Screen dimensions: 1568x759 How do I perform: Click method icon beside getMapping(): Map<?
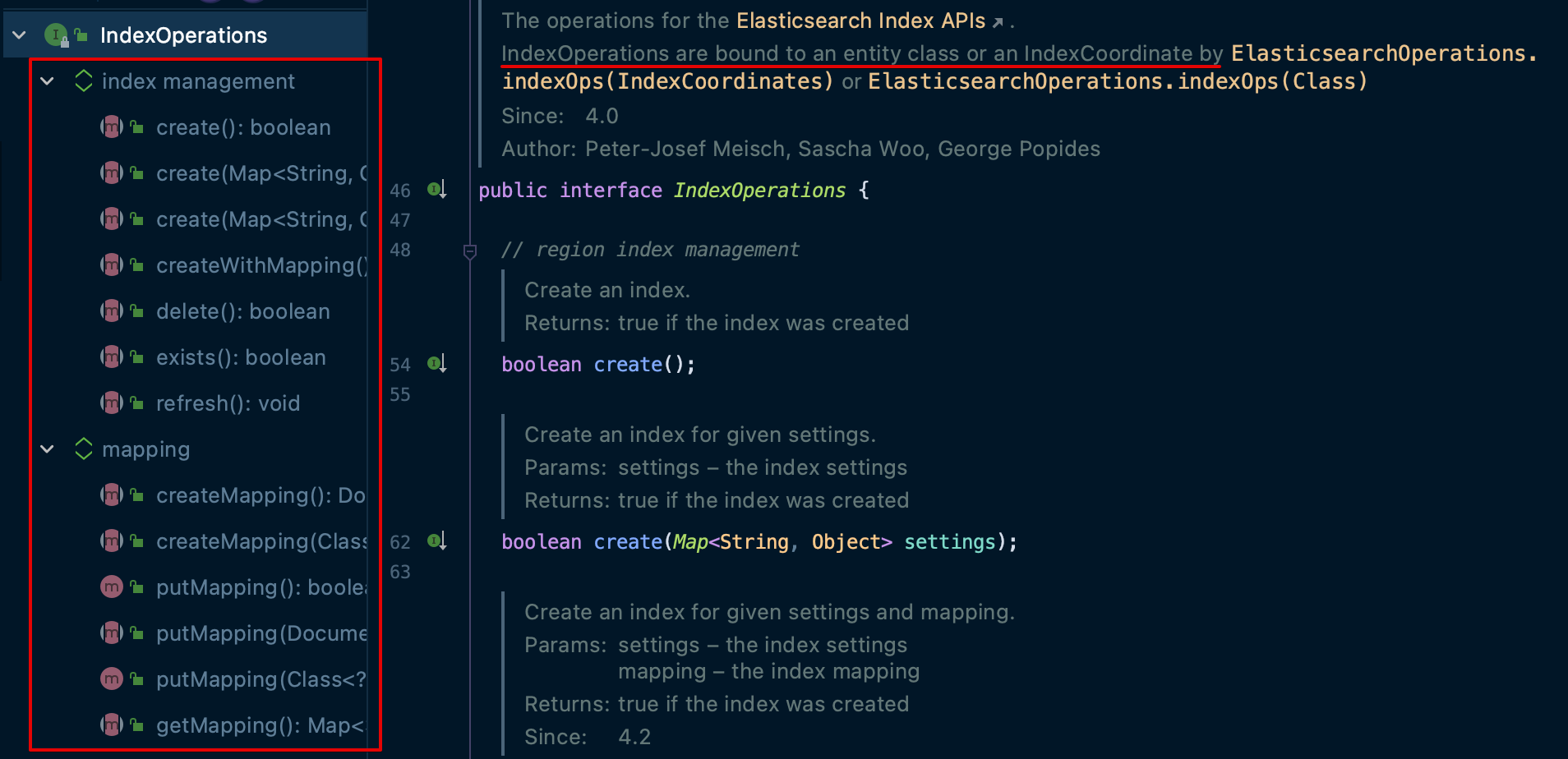(x=112, y=725)
